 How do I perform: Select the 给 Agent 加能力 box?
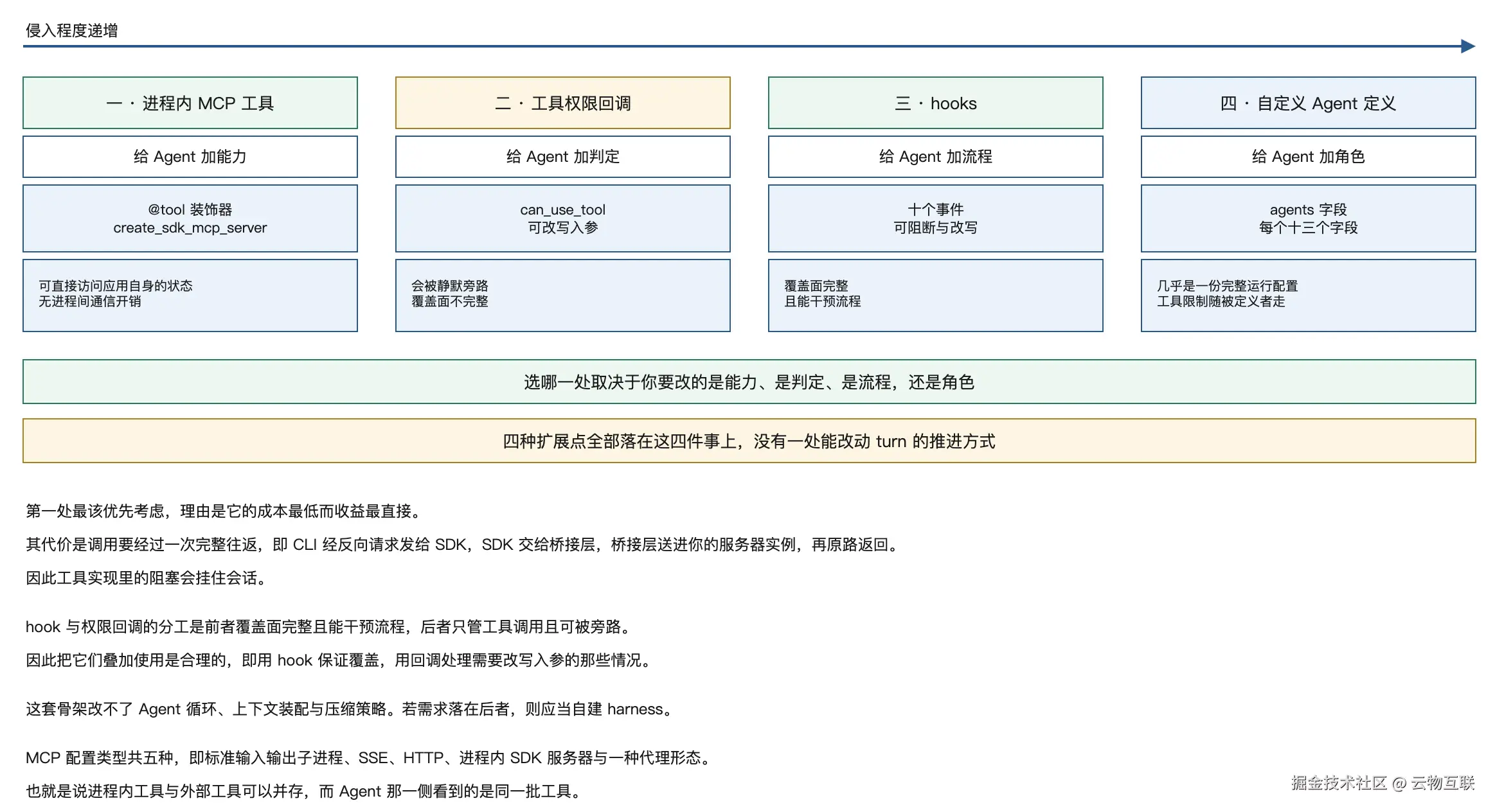[x=190, y=157]
